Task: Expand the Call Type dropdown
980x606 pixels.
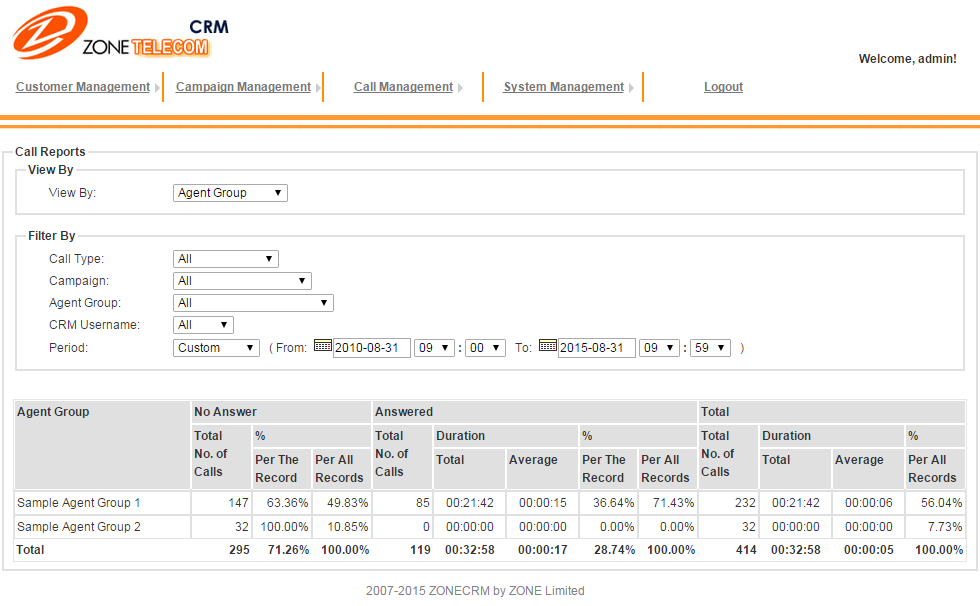Action: [225, 259]
